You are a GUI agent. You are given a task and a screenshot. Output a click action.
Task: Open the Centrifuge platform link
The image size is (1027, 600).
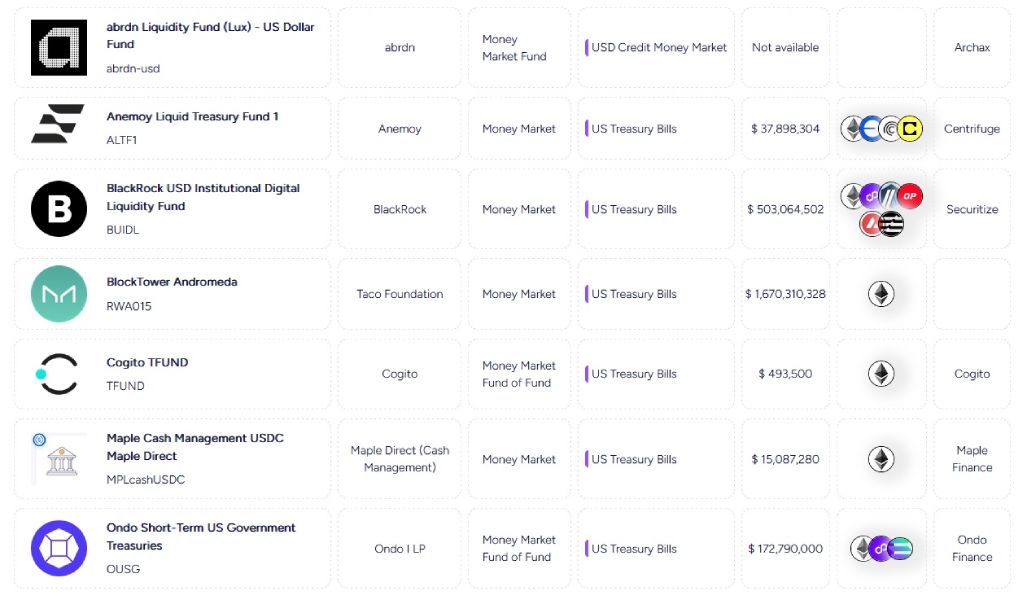click(971, 129)
